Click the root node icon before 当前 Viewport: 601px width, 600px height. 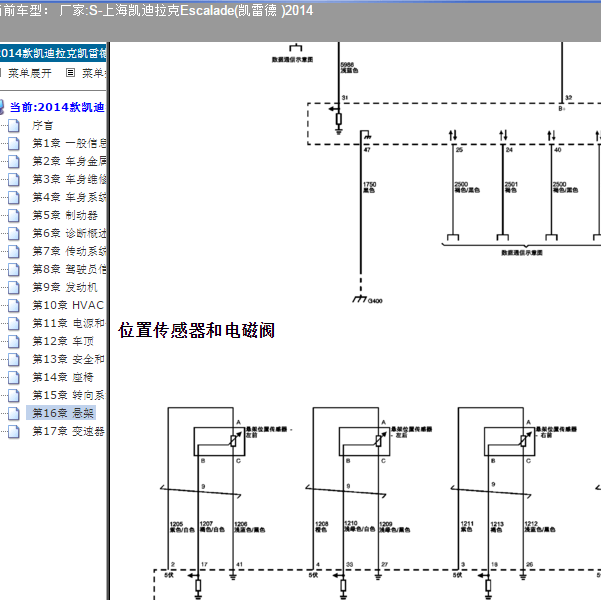click(2, 107)
